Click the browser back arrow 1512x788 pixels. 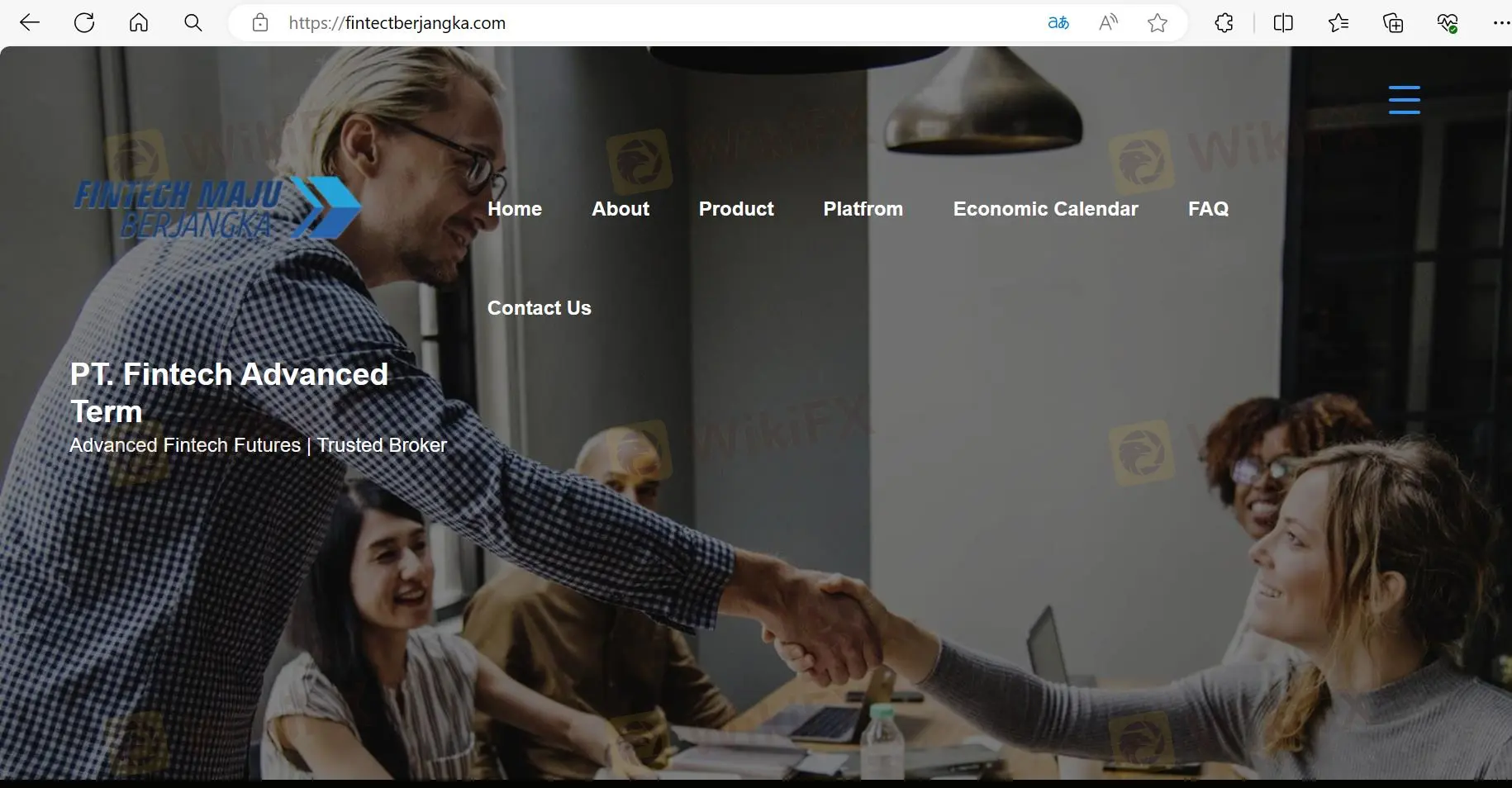(30, 23)
